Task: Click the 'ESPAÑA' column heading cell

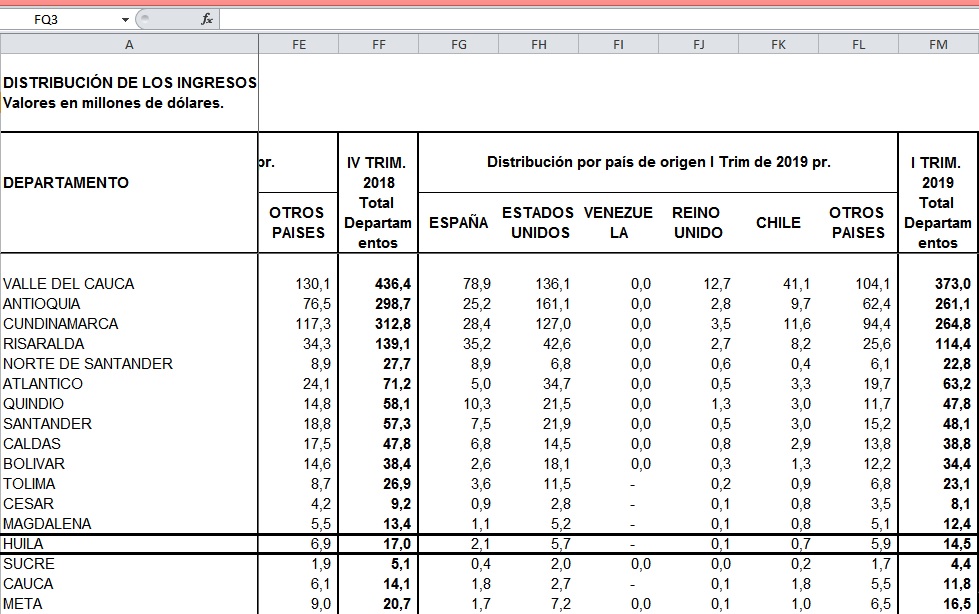Action: (x=458, y=222)
